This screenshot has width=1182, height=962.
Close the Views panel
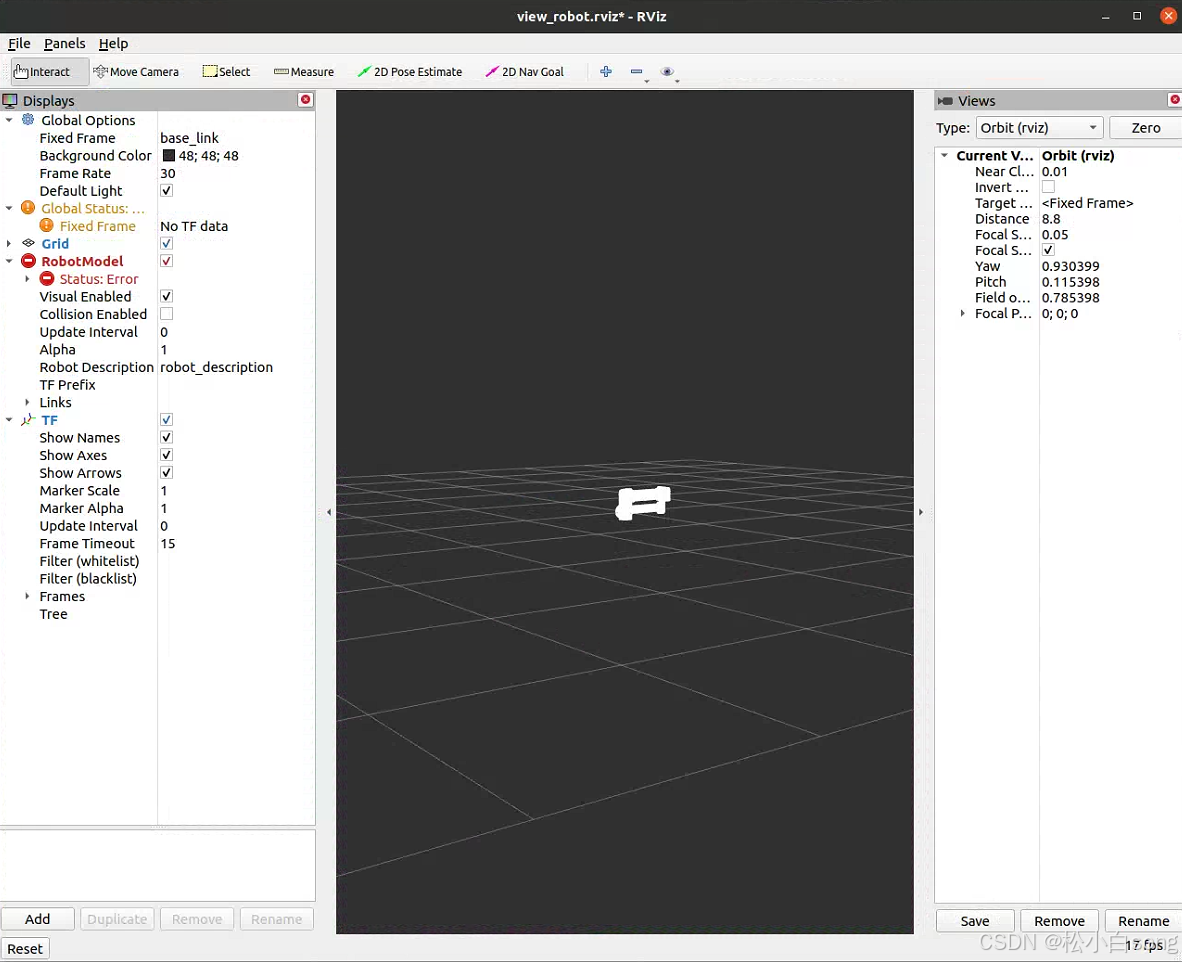tap(1174, 100)
